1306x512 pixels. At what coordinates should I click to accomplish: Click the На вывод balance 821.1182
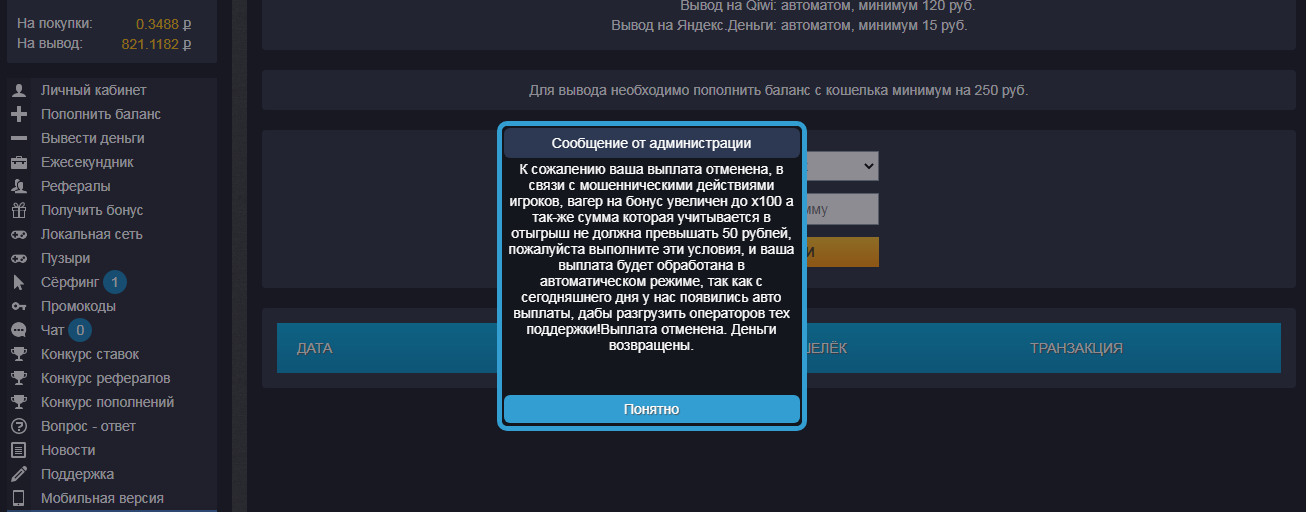[x=156, y=44]
